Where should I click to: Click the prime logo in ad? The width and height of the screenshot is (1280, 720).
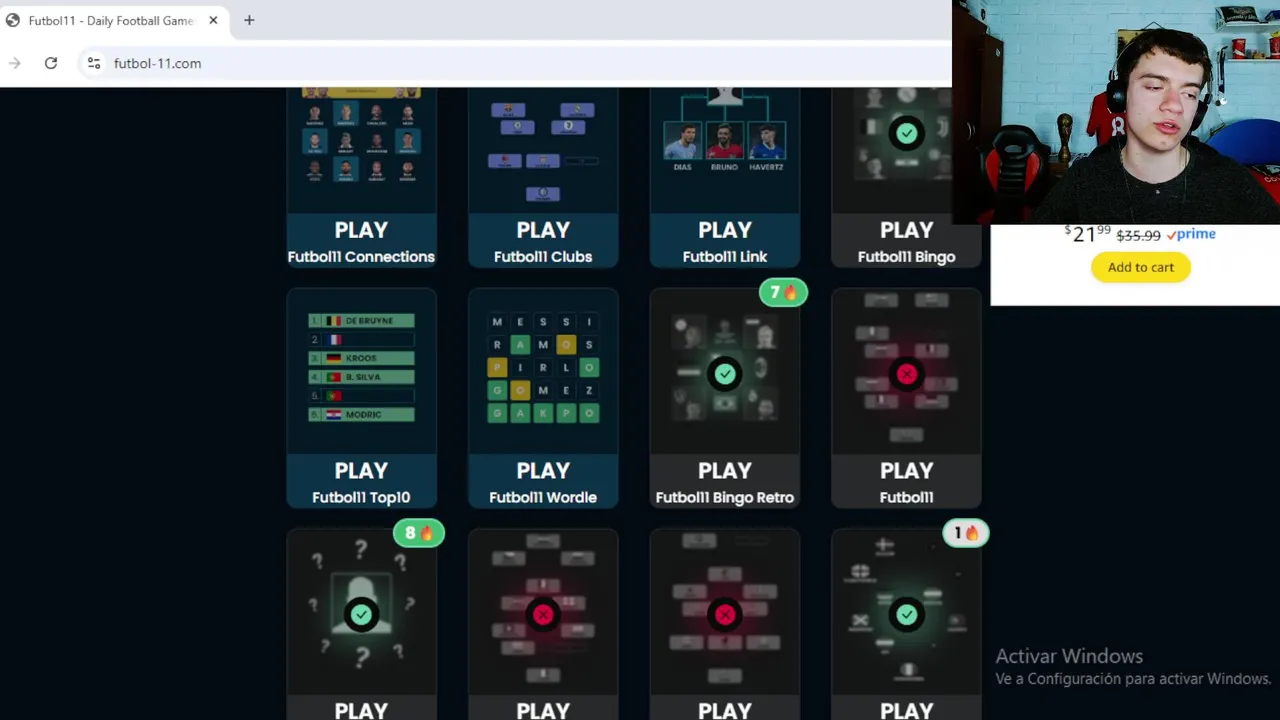(1191, 234)
